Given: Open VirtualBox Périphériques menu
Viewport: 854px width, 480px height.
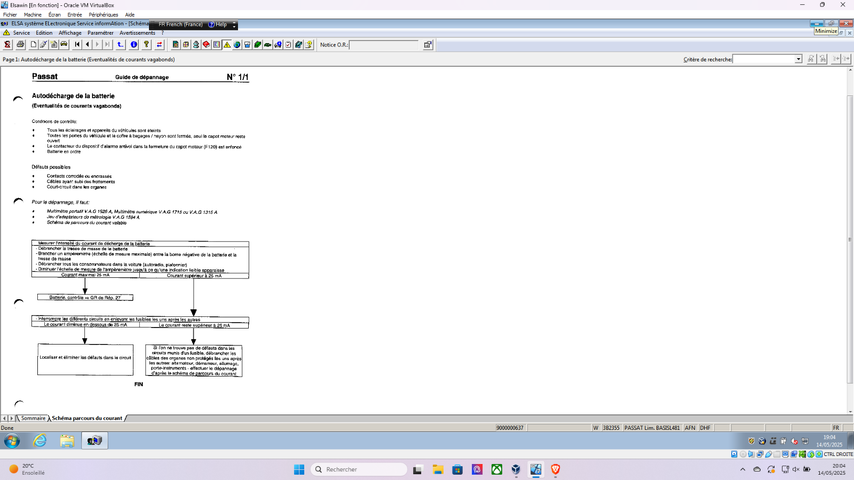Looking at the screenshot, I should pos(103,15).
